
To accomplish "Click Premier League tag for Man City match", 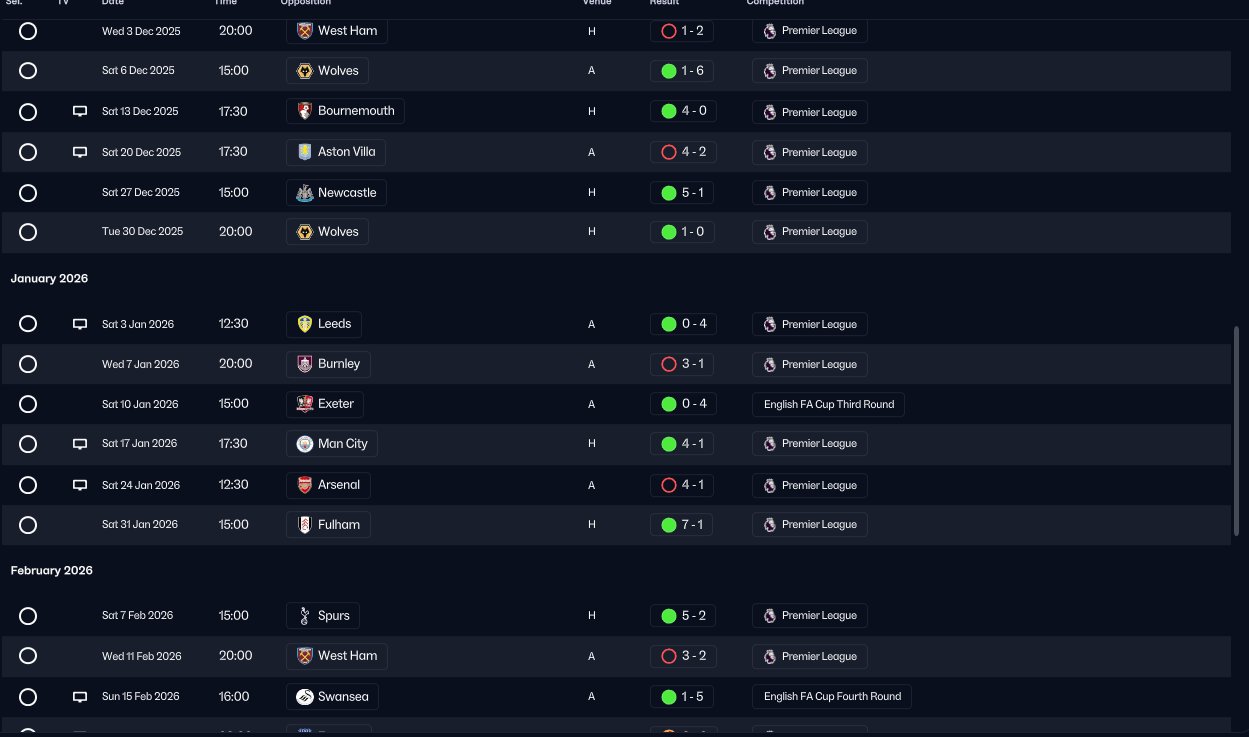I will click(810, 444).
